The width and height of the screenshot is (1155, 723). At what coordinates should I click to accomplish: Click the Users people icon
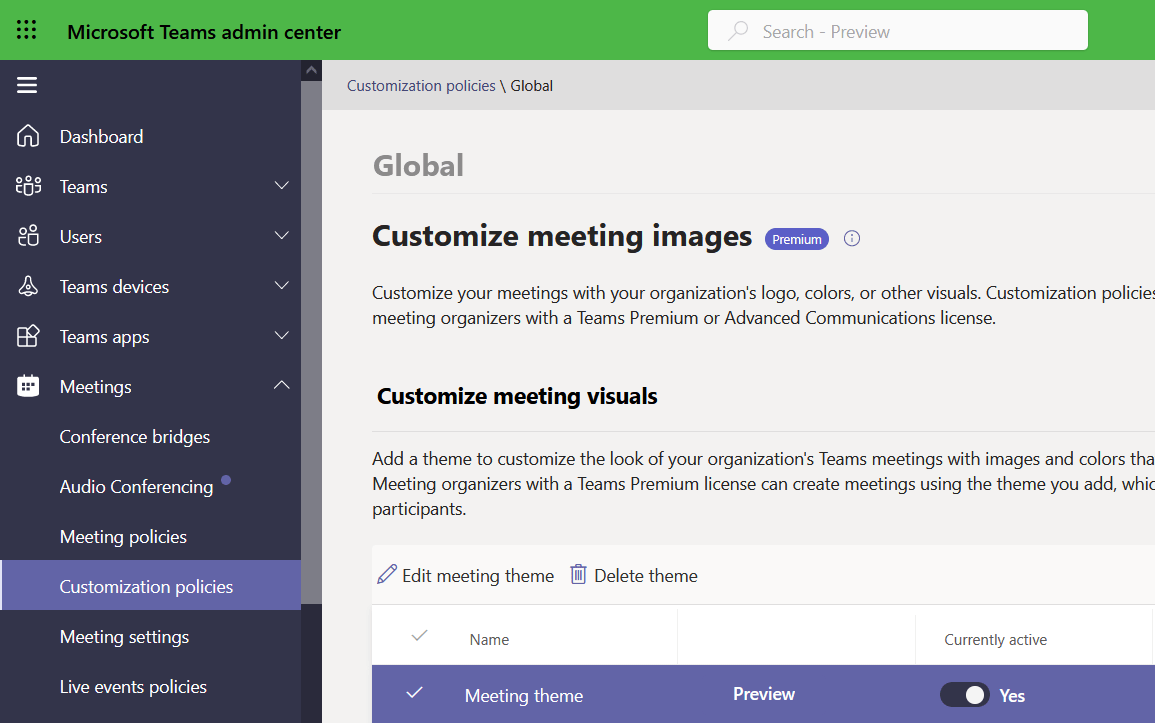28,237
